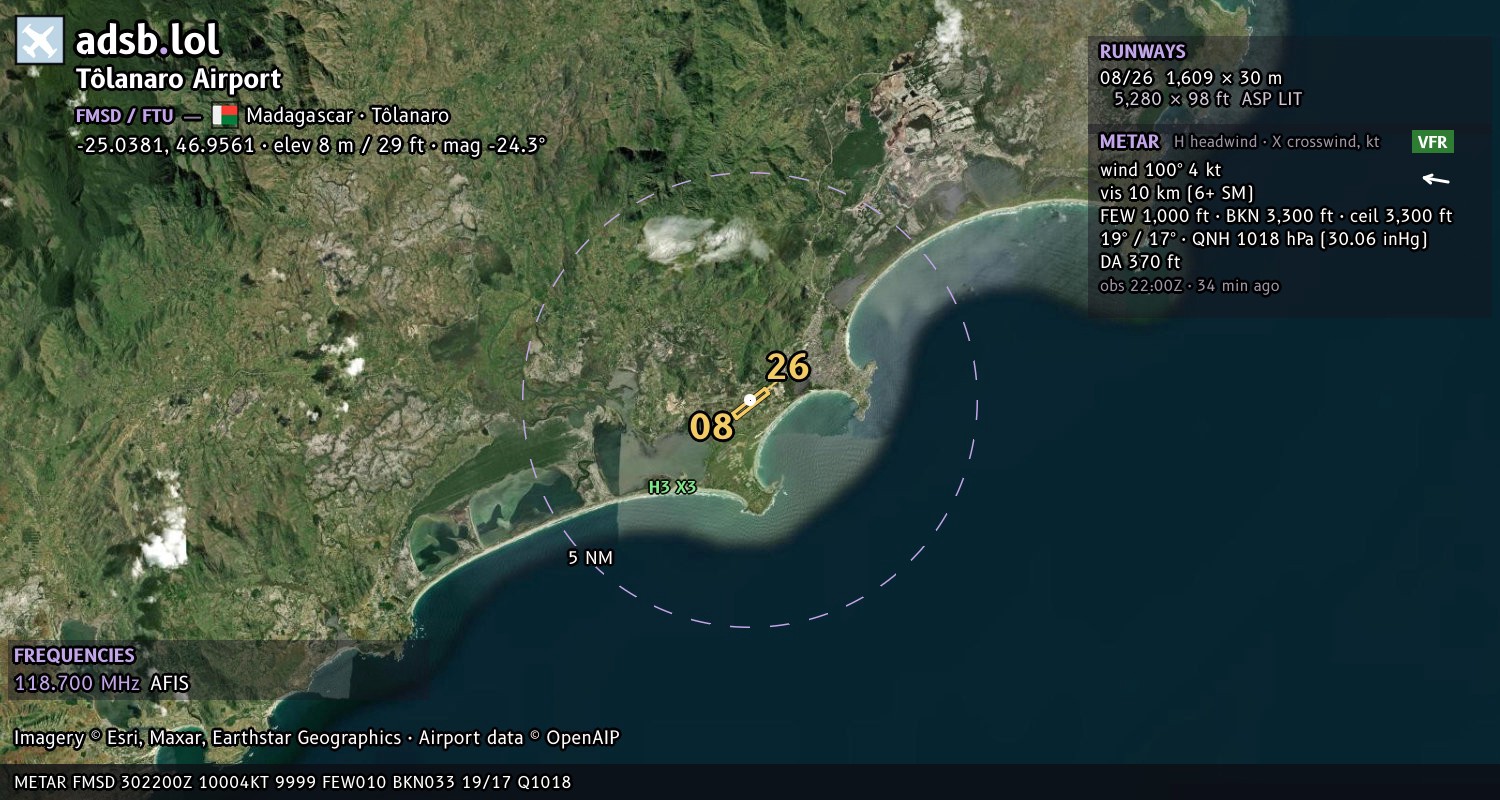
Task: Click the adsb.lol site title
Action: pyautogui.click(x=148, y=40)
